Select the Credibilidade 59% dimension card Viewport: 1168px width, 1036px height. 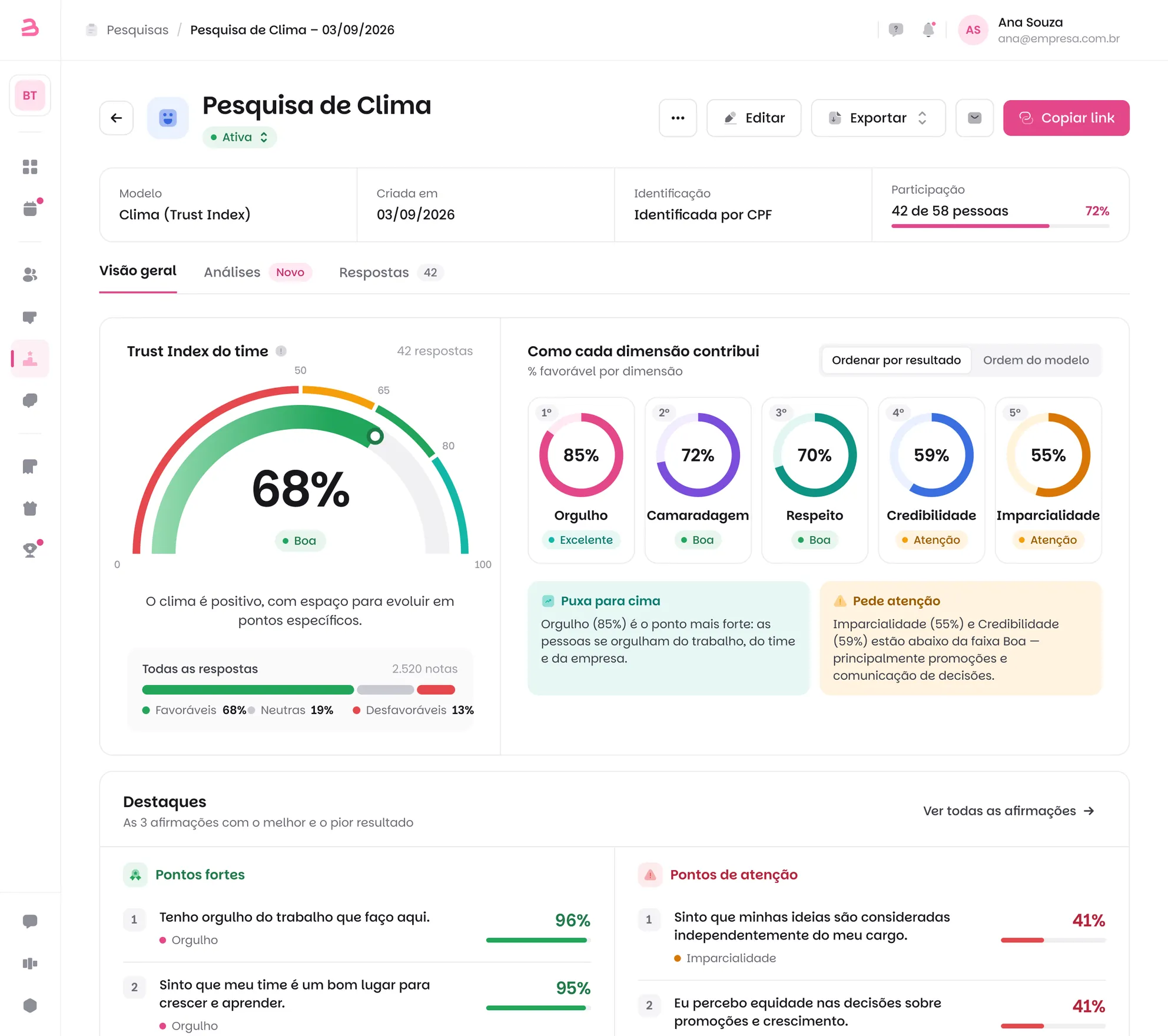coord(931,480)
